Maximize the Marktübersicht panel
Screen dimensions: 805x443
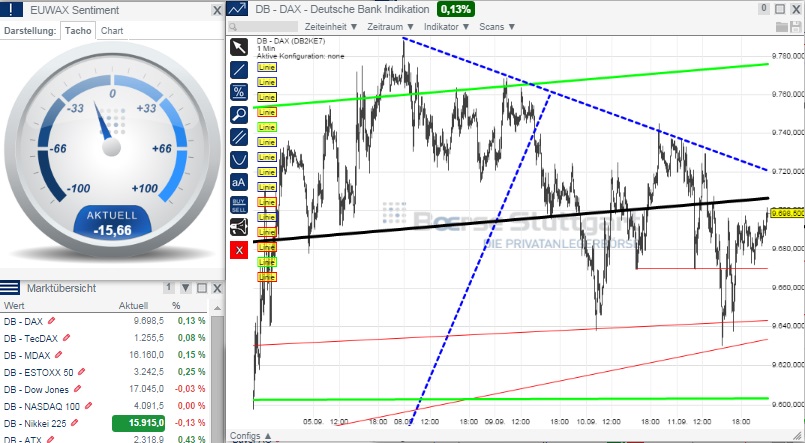[x=202, y=288]
